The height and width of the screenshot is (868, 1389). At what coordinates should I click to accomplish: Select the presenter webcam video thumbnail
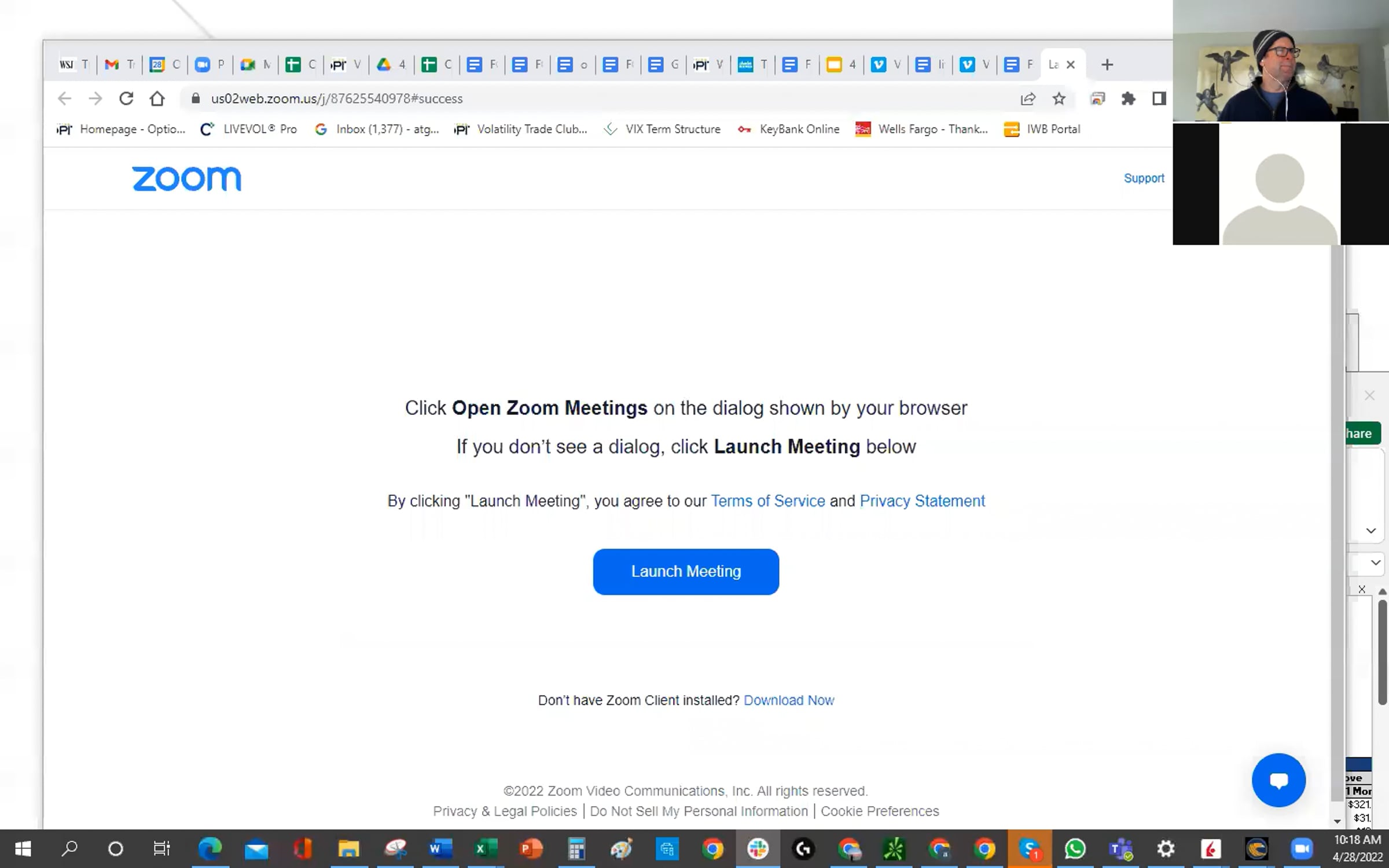(x=1281, y=61)
